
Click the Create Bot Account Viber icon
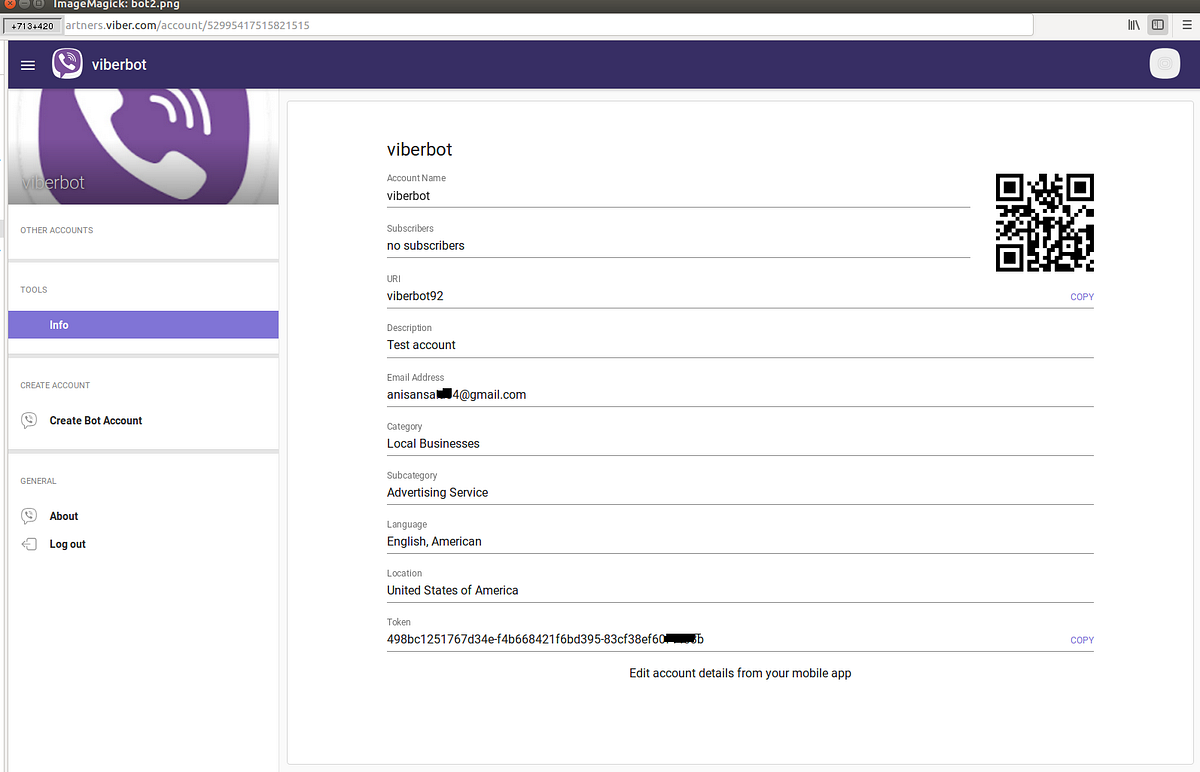point(29,421)
